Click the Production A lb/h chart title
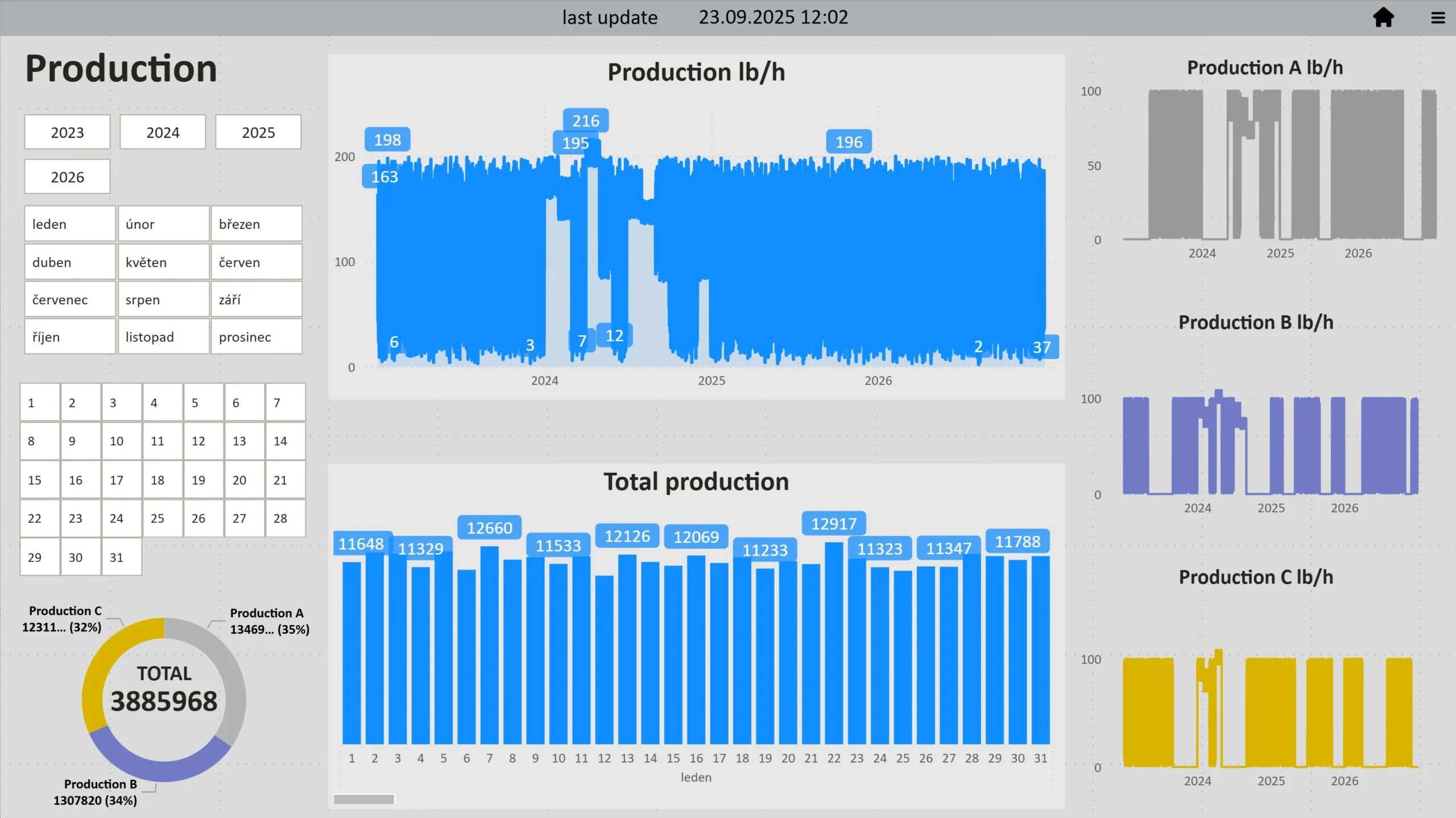 [1264, 68]
